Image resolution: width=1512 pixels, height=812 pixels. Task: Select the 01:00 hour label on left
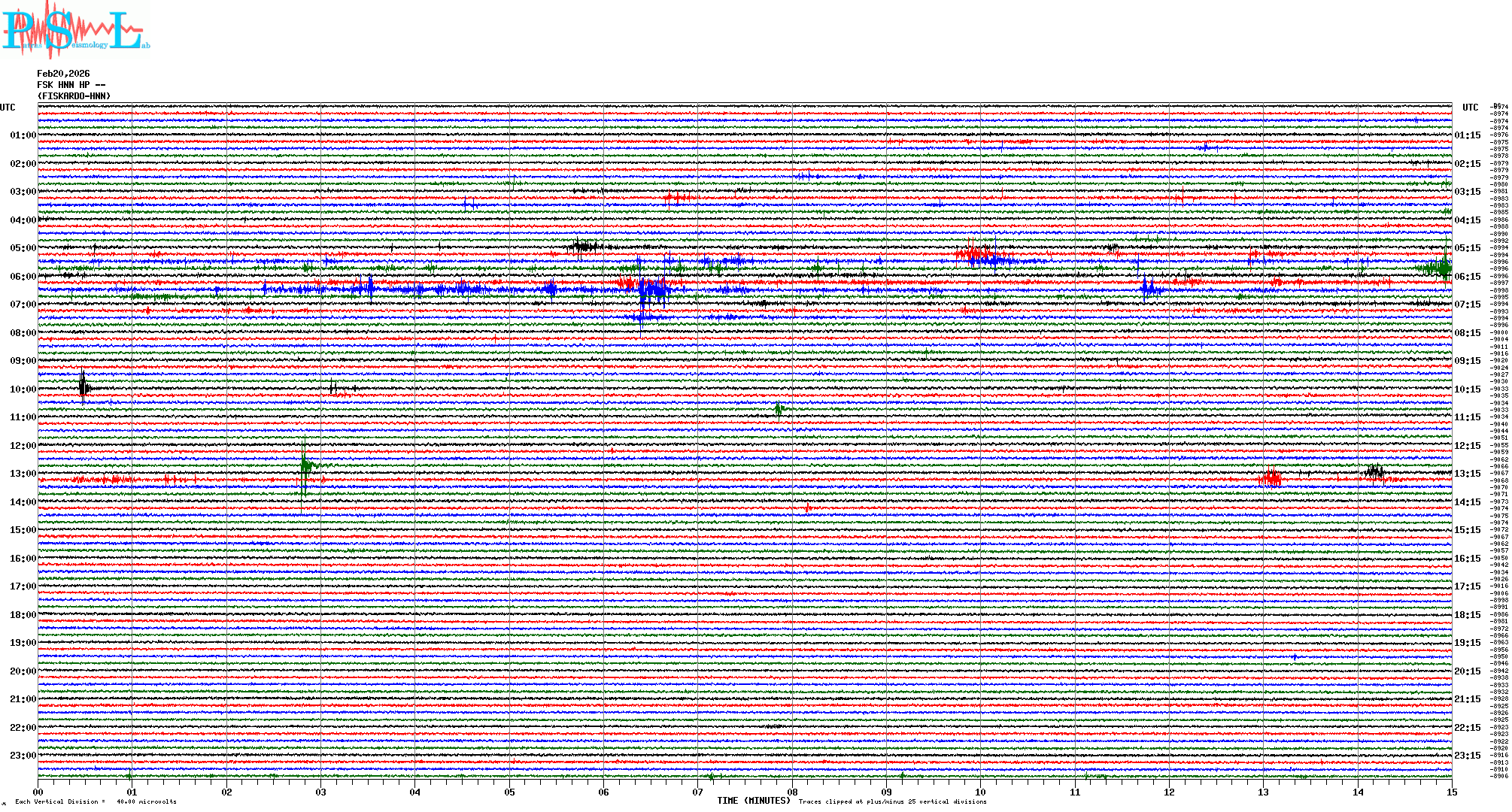23,135
